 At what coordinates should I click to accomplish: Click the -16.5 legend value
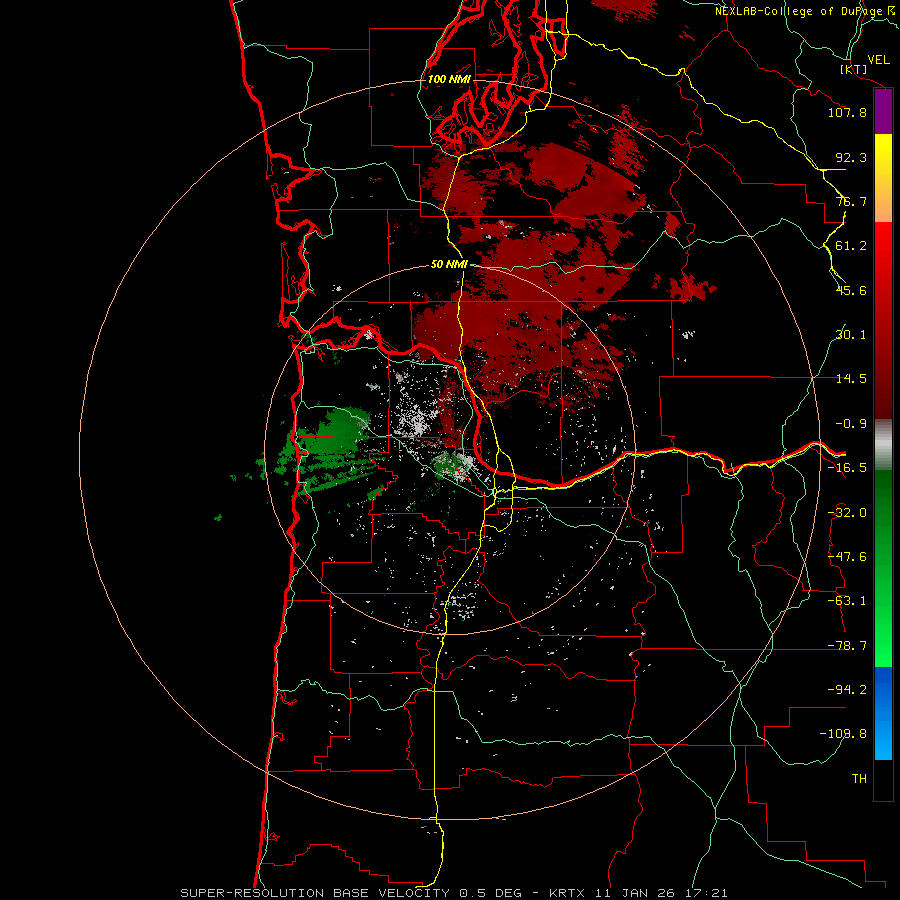click(x=847, y=468)
